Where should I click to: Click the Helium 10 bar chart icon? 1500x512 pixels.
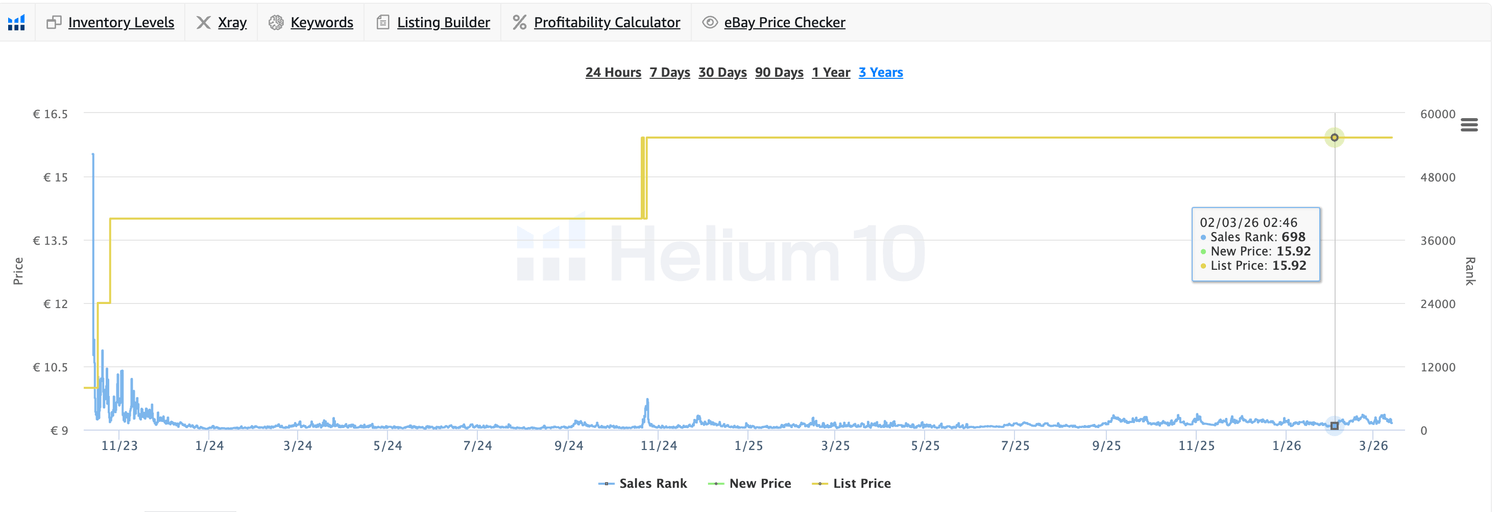pos(16,22)
